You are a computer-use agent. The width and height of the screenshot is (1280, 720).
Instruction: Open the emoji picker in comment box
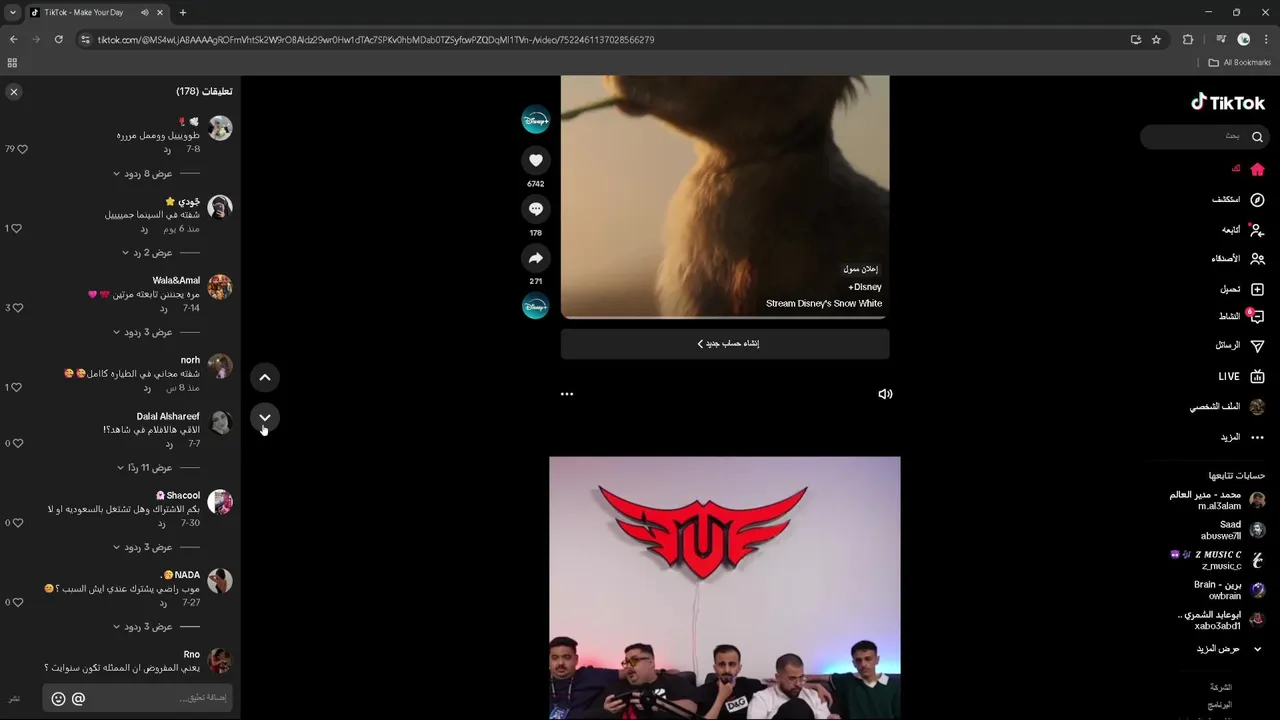point(58,699)
